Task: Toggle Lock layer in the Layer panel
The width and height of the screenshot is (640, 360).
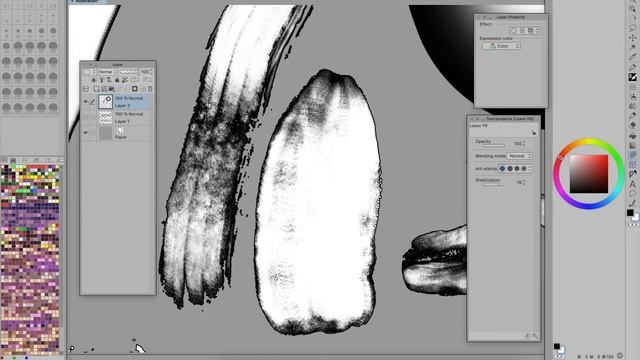Action: click(117, 80)
